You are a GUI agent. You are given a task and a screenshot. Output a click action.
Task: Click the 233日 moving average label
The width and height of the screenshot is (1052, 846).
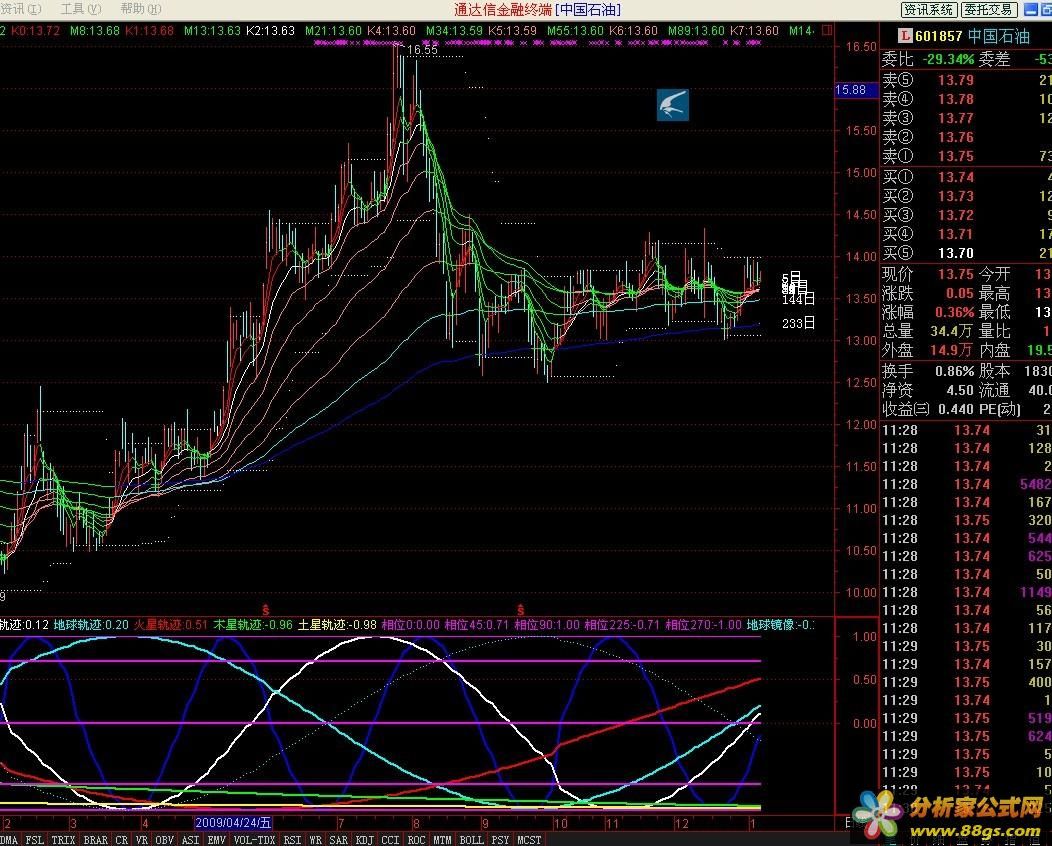tap(798, 323)
